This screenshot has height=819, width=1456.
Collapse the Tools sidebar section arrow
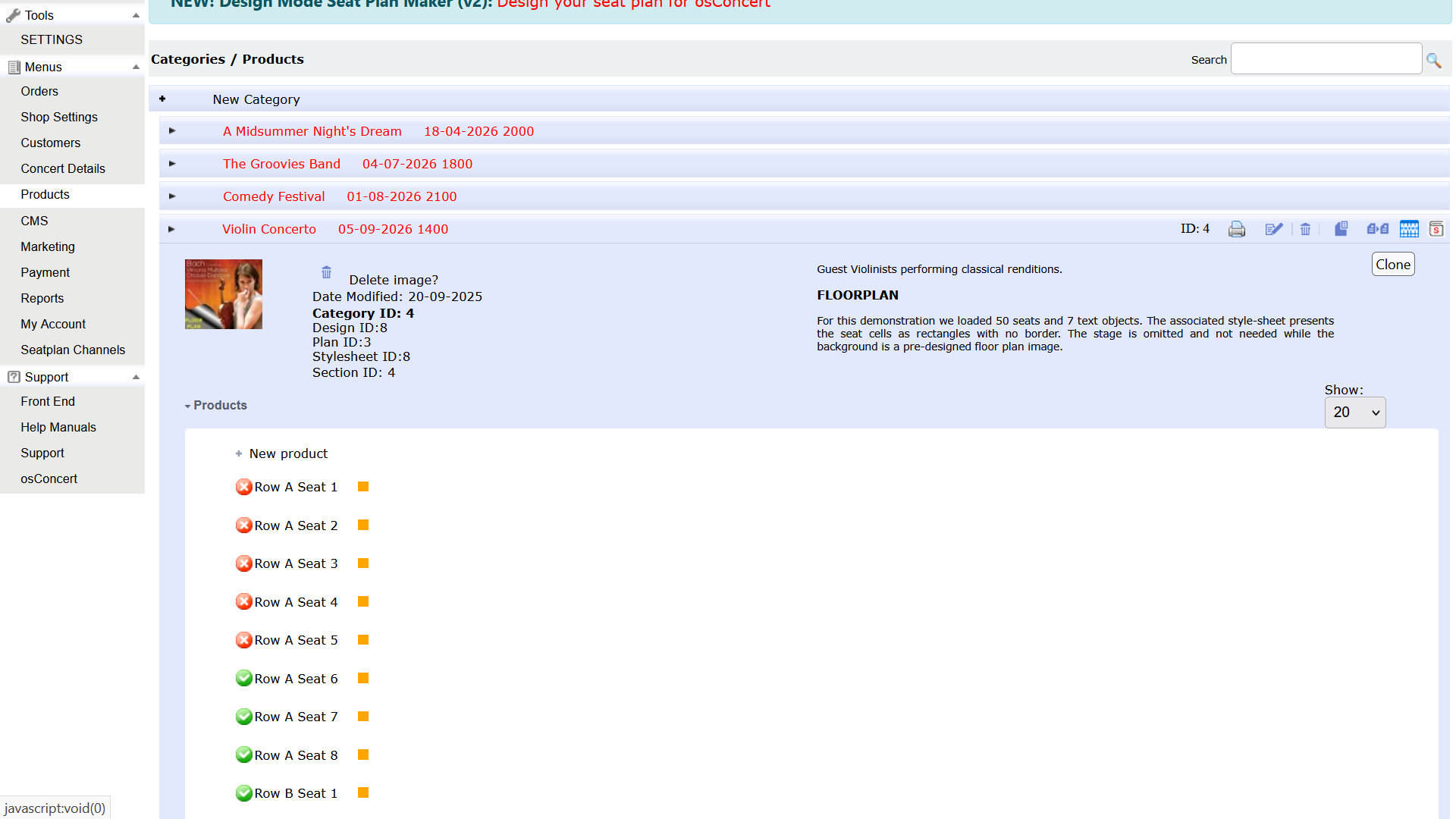pos(136,15)
